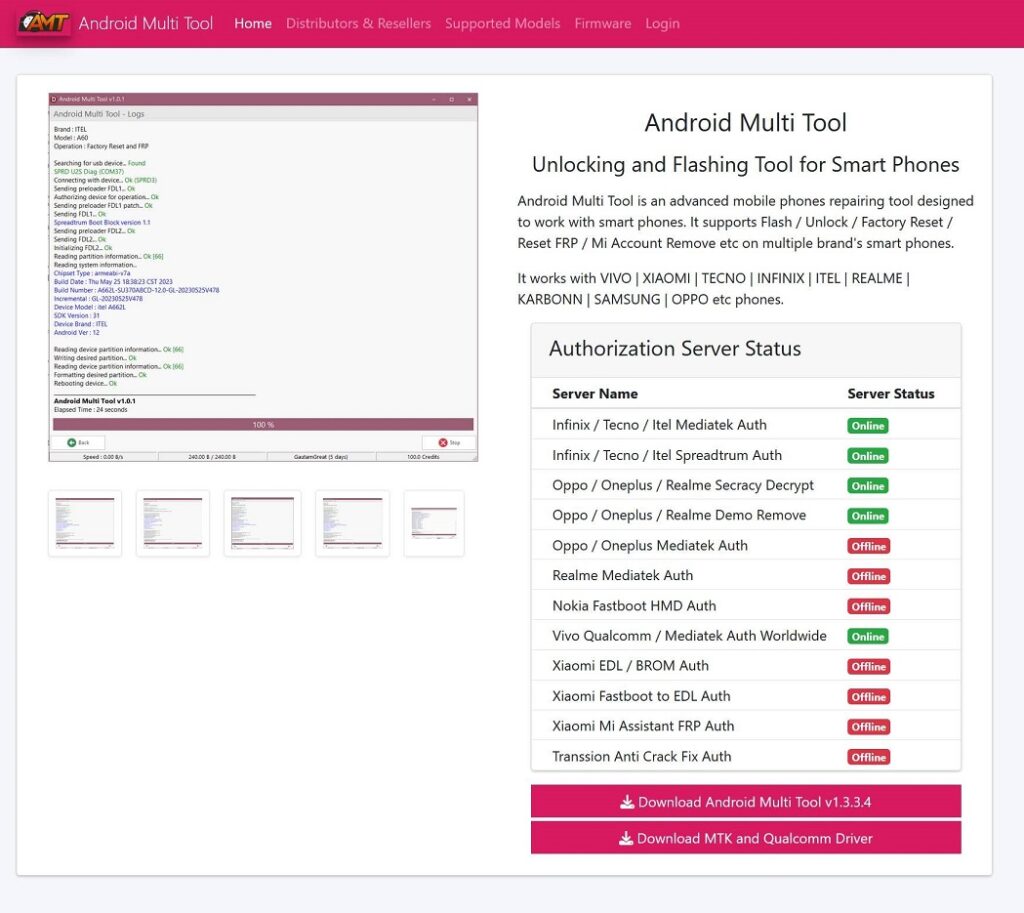Image resolution: width=1024 pixels, height=913 pixels.
Task: Select Vivo Qualcomm / Mediatek Auth Worldwide name
Action: [690, 635]
